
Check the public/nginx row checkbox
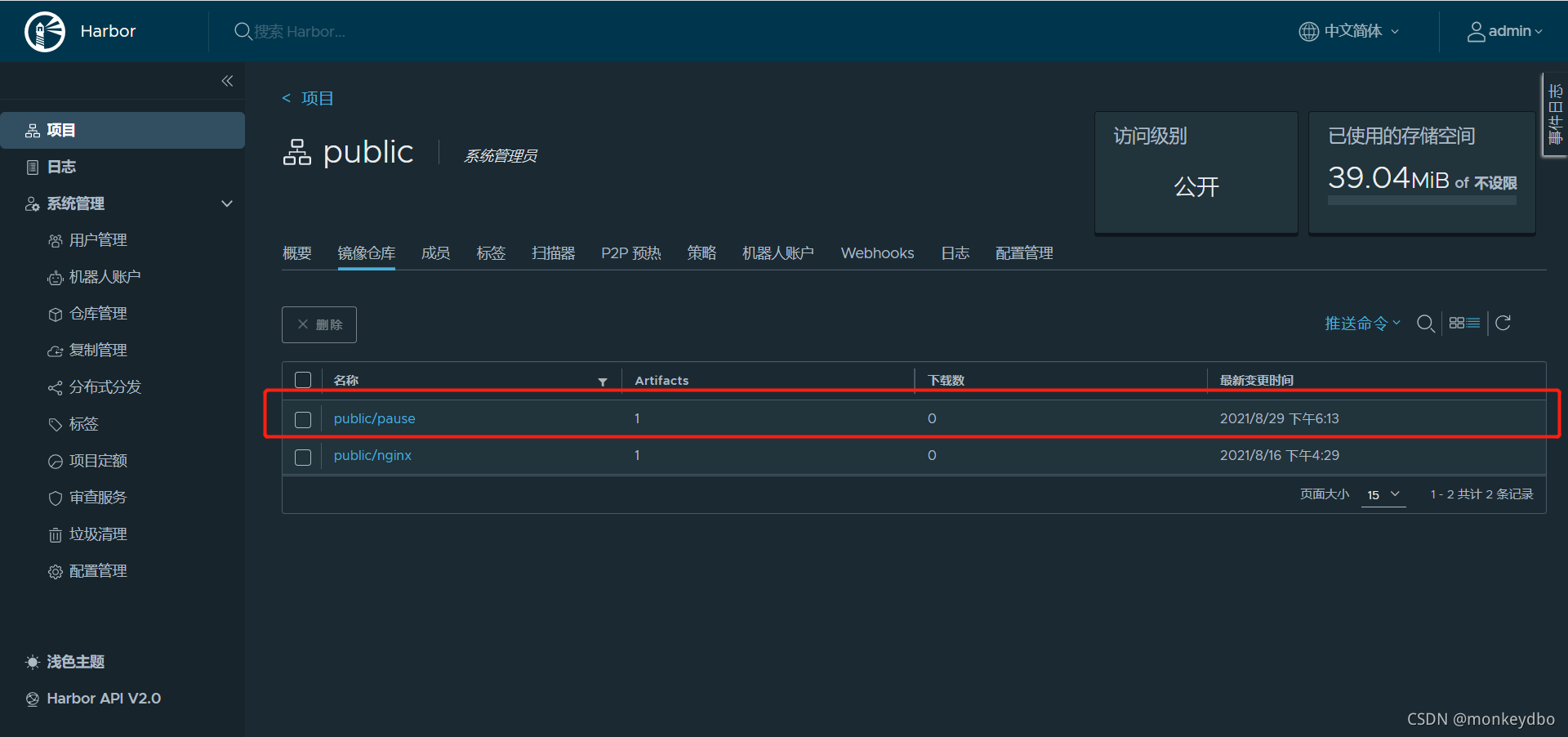[303, 457]
